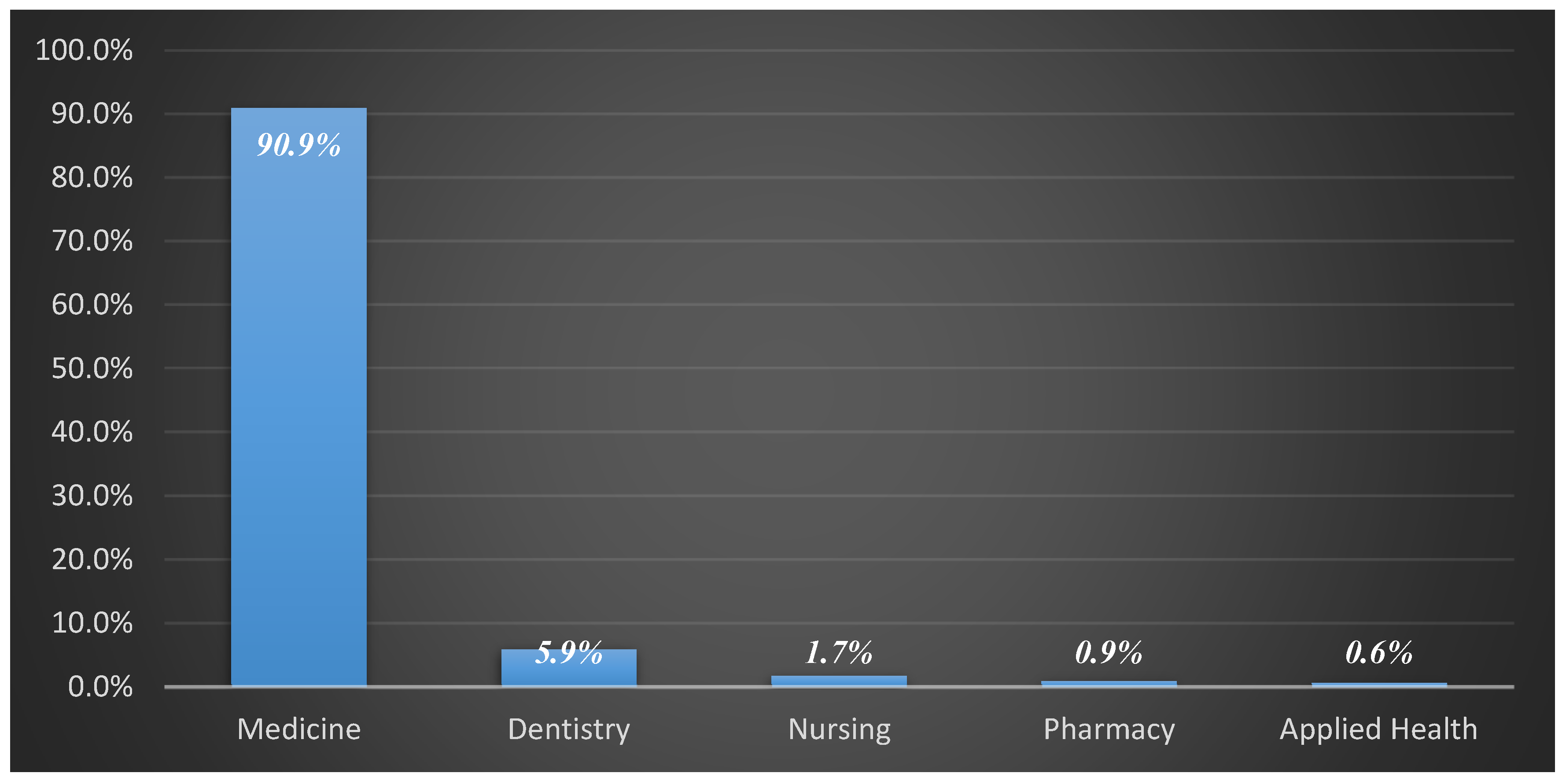This screenshot has width=1566, height=784.
Task: Select the Dentistry category axis label
Action: tap(568, 729)
